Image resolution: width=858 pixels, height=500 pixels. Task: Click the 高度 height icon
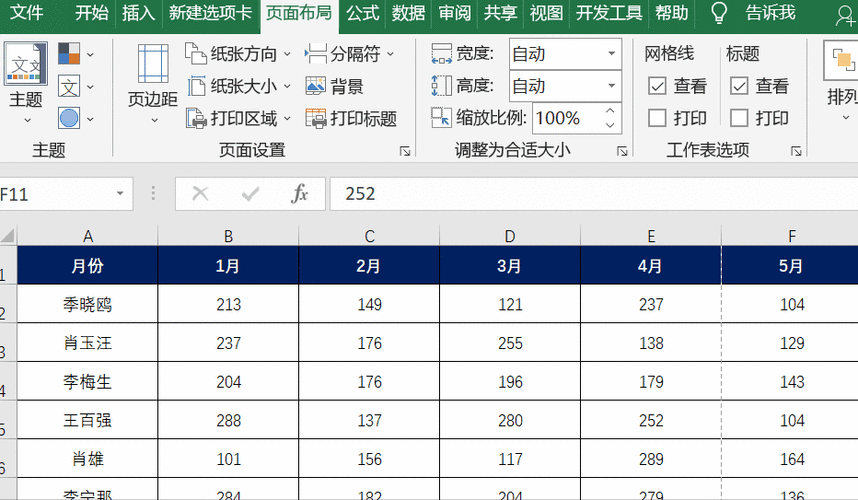441,86
